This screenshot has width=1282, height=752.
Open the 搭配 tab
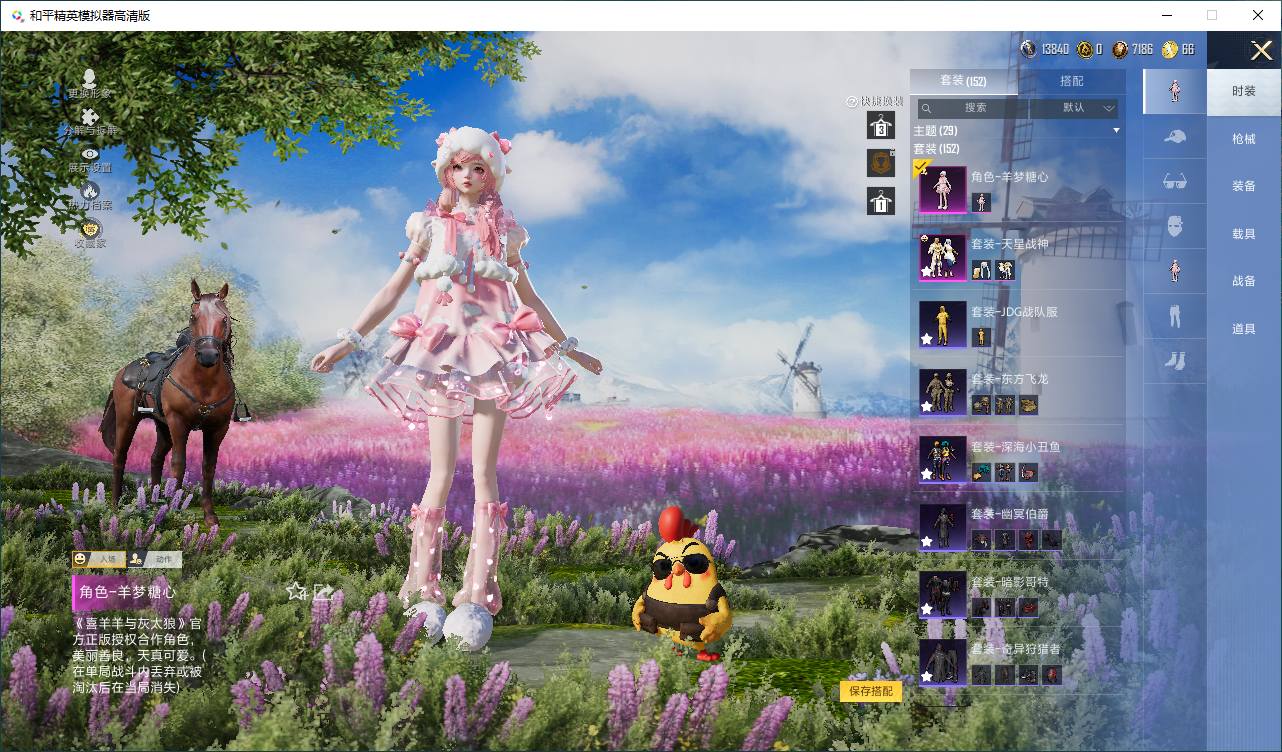[x=1071, y=81]
